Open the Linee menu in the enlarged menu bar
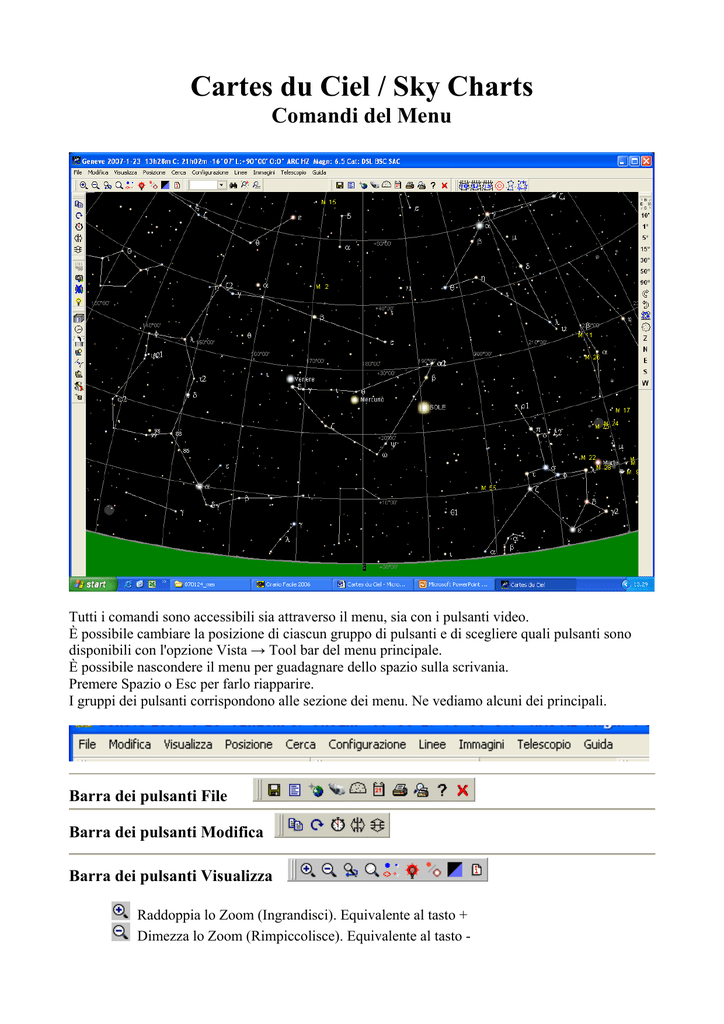The image size is (724, 1024). tap(432, 744)
